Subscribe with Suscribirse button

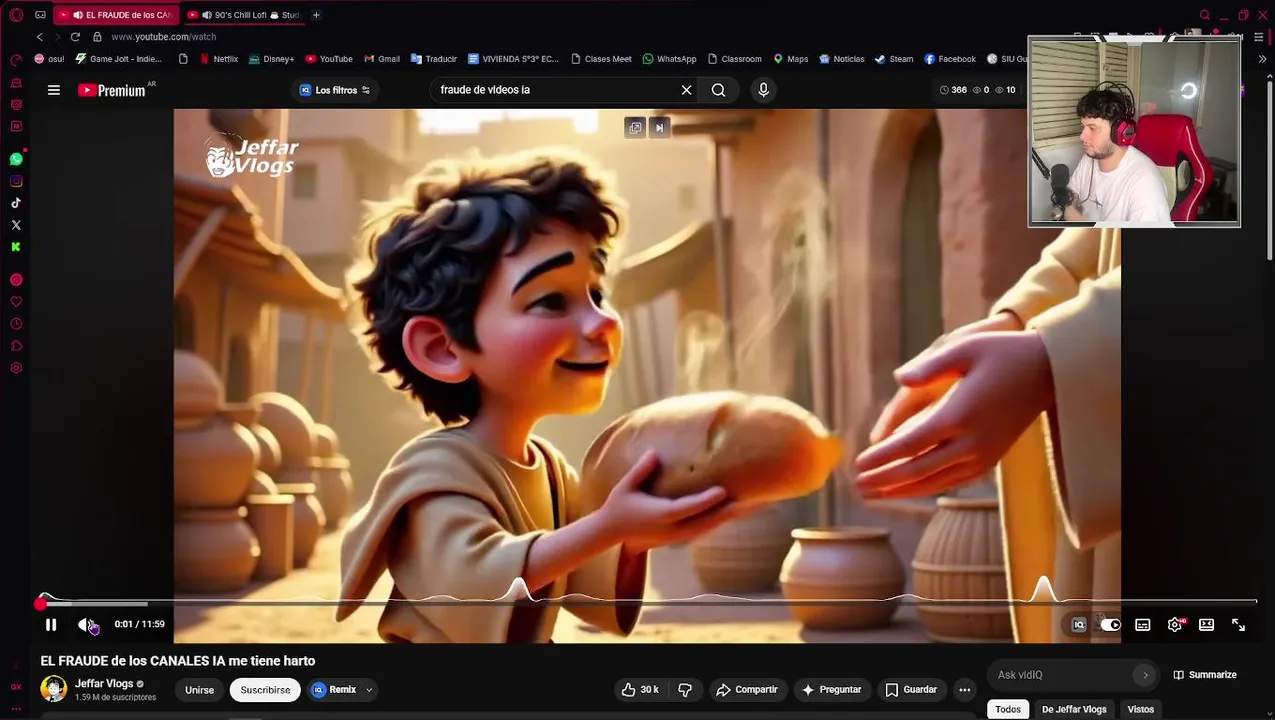coord(265,690)
